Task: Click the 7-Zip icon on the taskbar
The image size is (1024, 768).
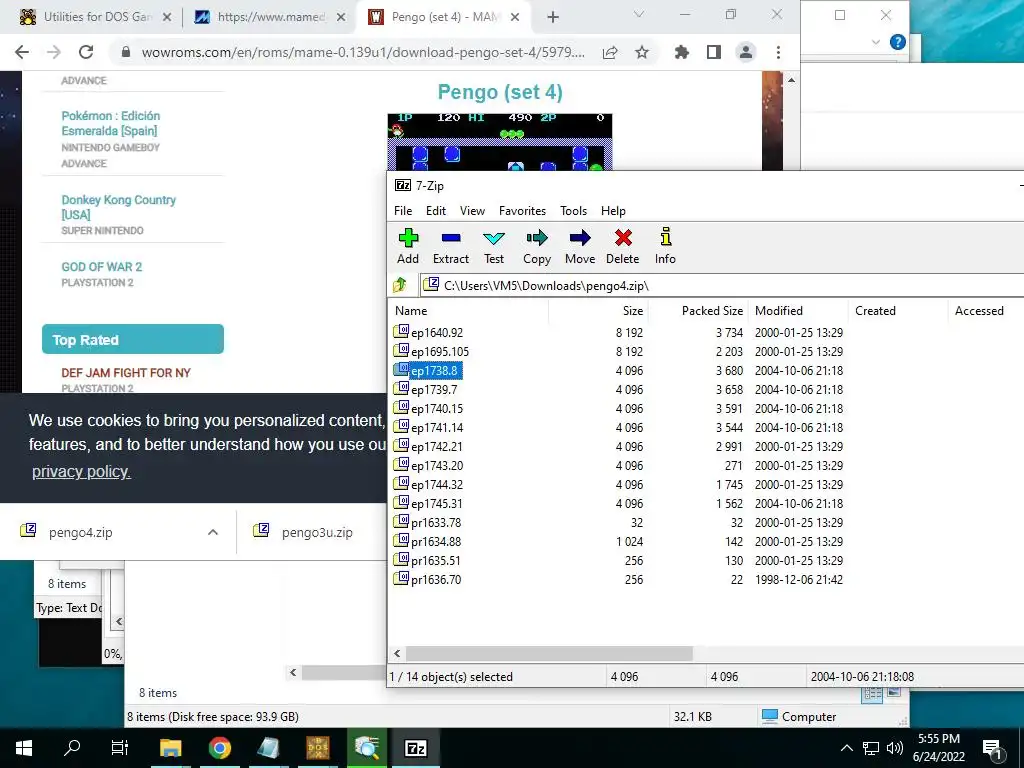Action: [x=416, y=748]
